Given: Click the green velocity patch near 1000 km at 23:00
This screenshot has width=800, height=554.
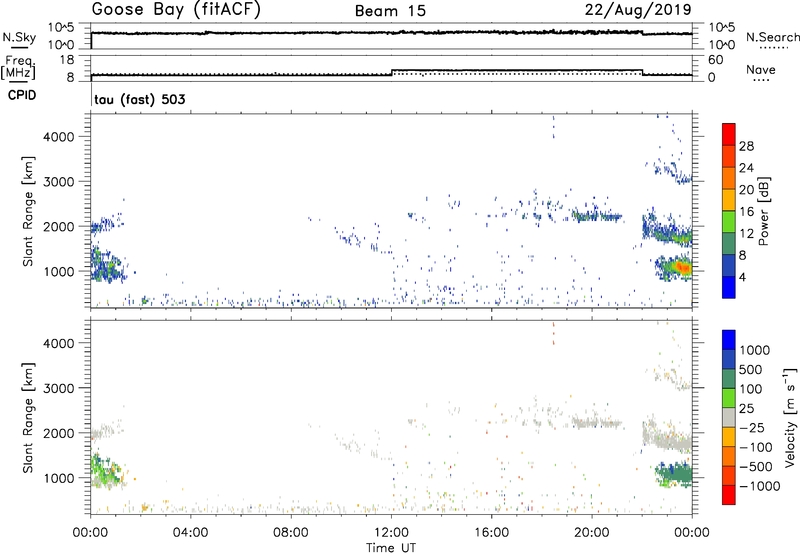Looking at the screenshot, I should click(674, 474).
